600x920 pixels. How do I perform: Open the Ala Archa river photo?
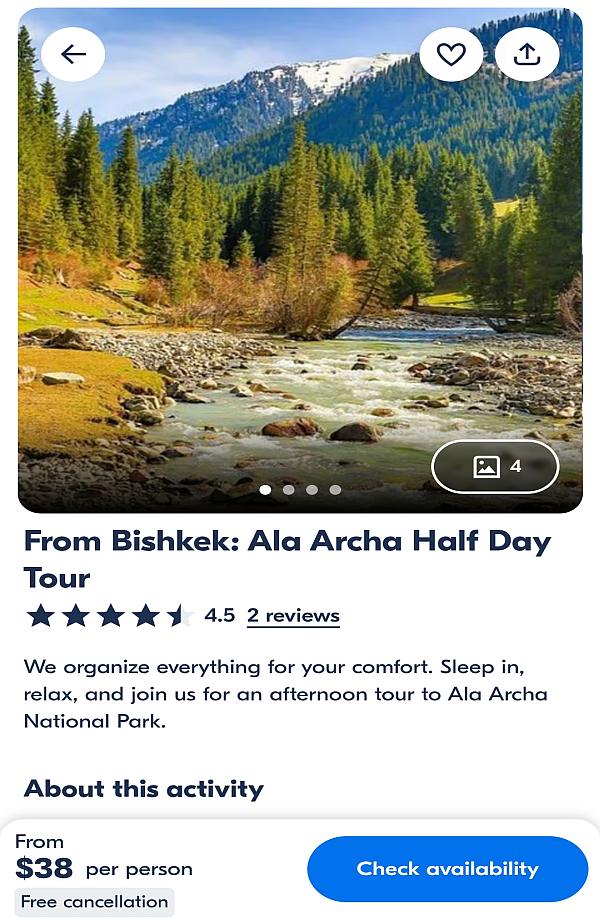tap(300, 261)
